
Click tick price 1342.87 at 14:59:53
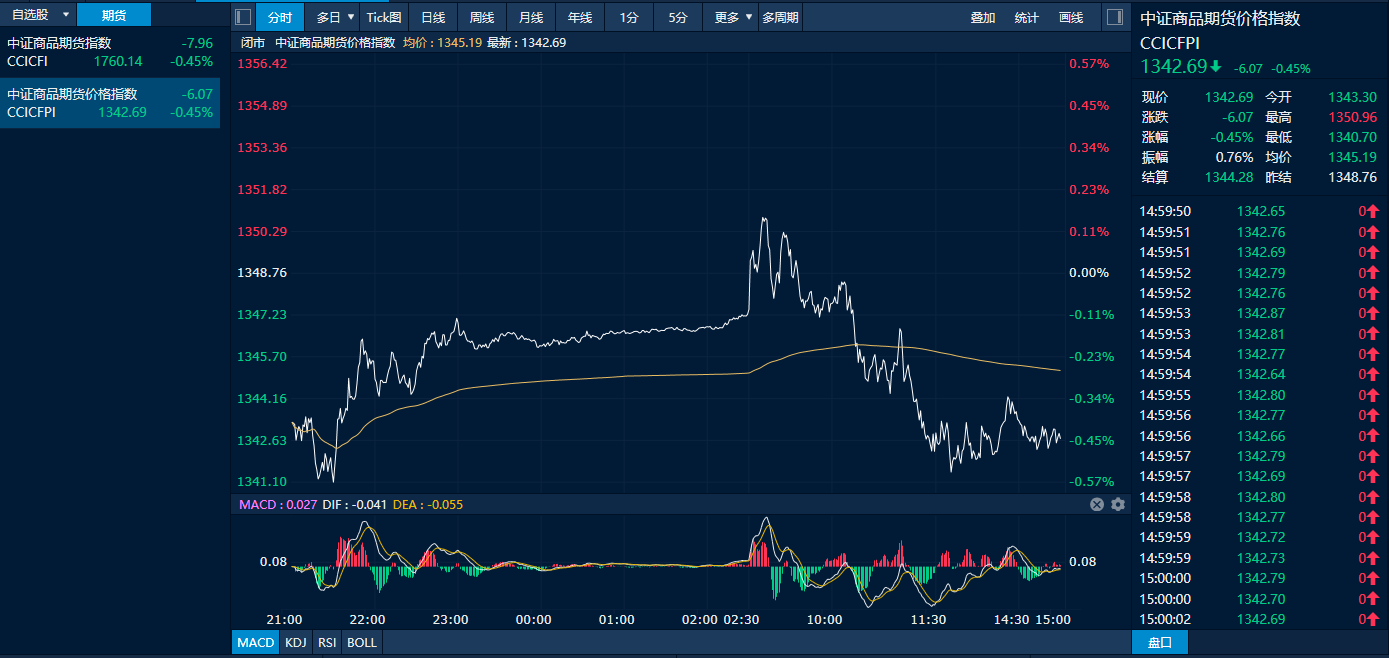point(1261,313)
